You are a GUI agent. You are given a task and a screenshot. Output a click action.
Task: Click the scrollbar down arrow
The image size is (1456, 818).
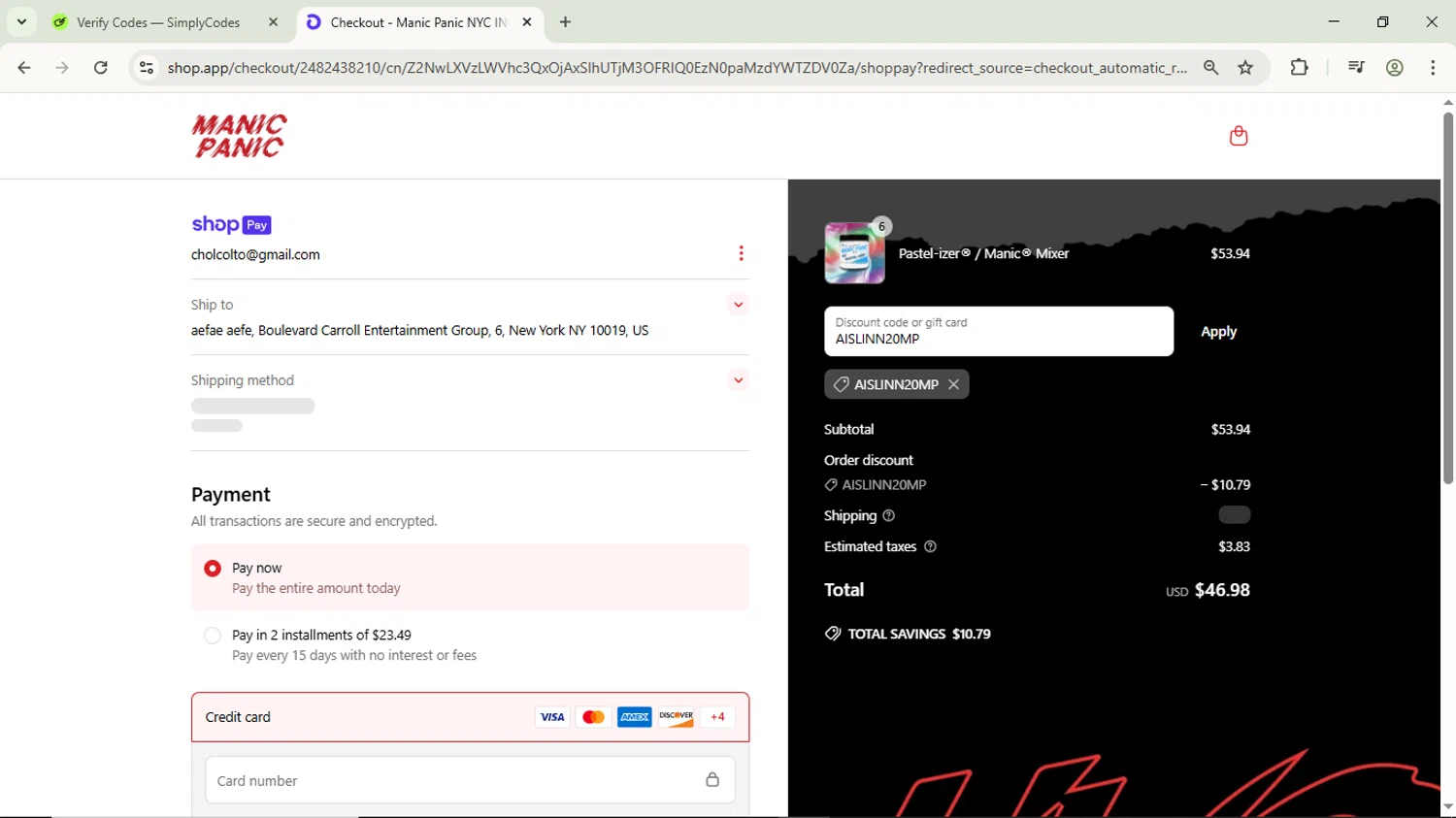point(1447,806)
